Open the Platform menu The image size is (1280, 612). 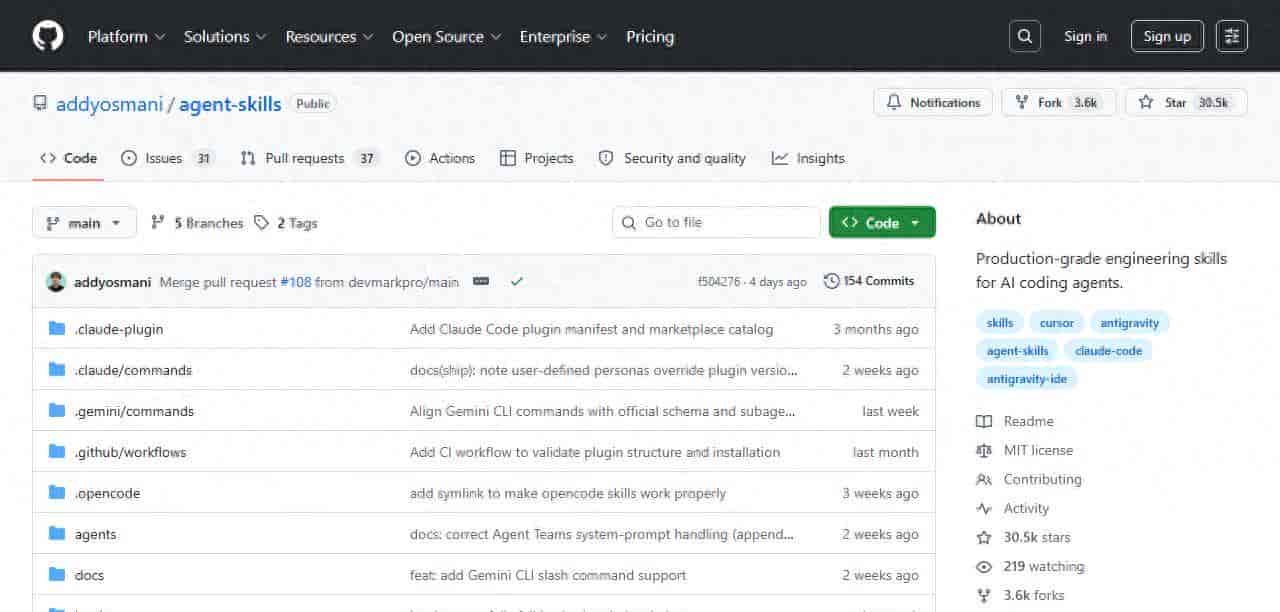coord(125,36)
